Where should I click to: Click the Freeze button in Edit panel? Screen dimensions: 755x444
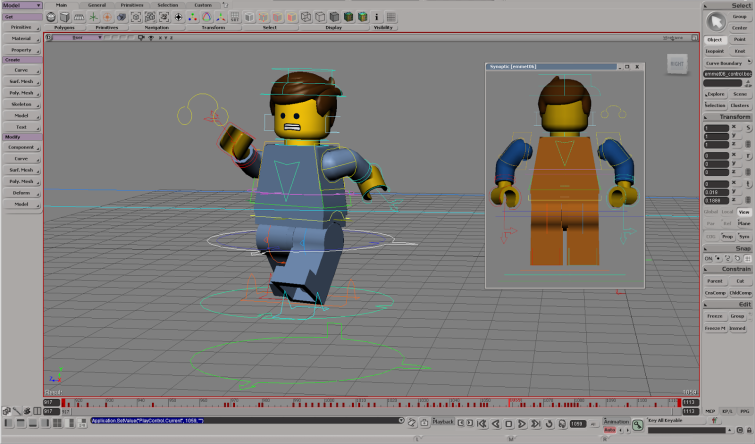click(715, 316)
